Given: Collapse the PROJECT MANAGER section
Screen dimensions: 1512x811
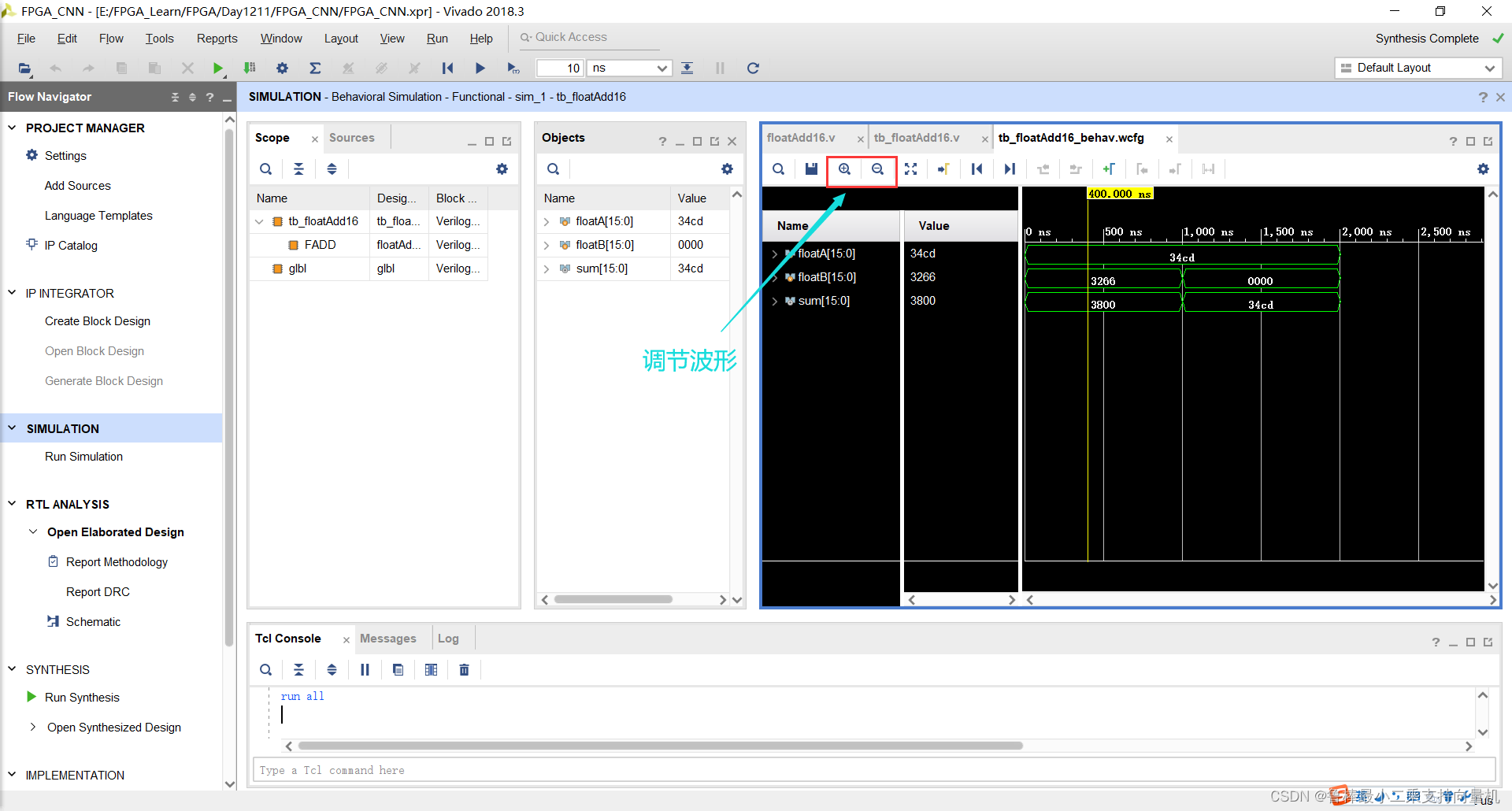Looking at the screenshot, I should (x=12, y=128).
